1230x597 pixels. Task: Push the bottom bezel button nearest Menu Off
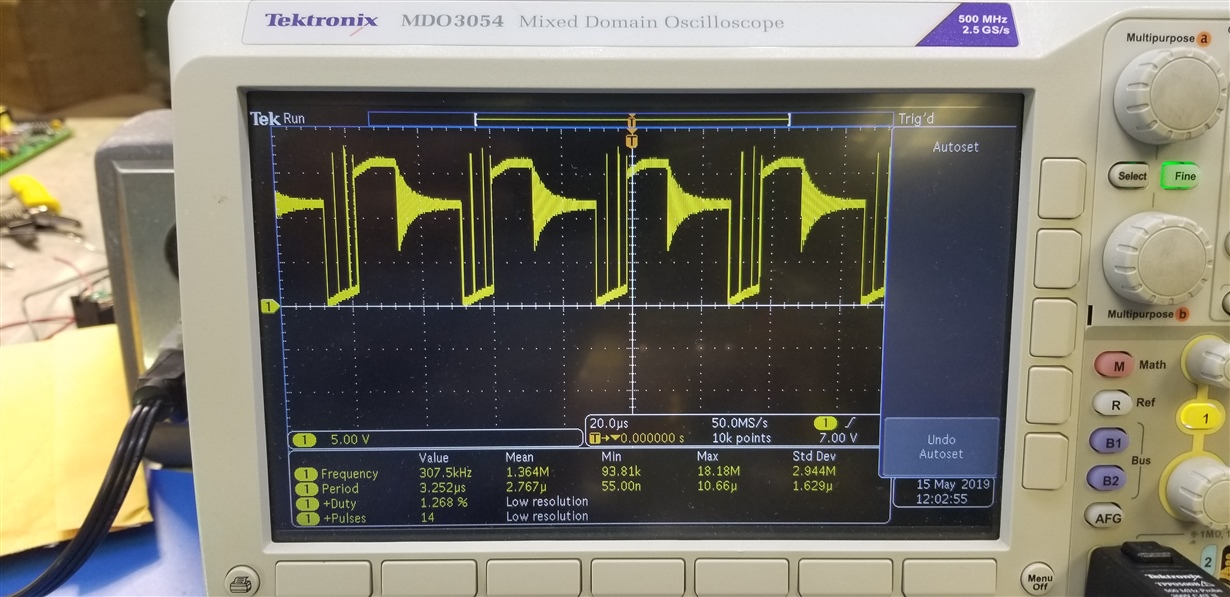coord(949,578)
